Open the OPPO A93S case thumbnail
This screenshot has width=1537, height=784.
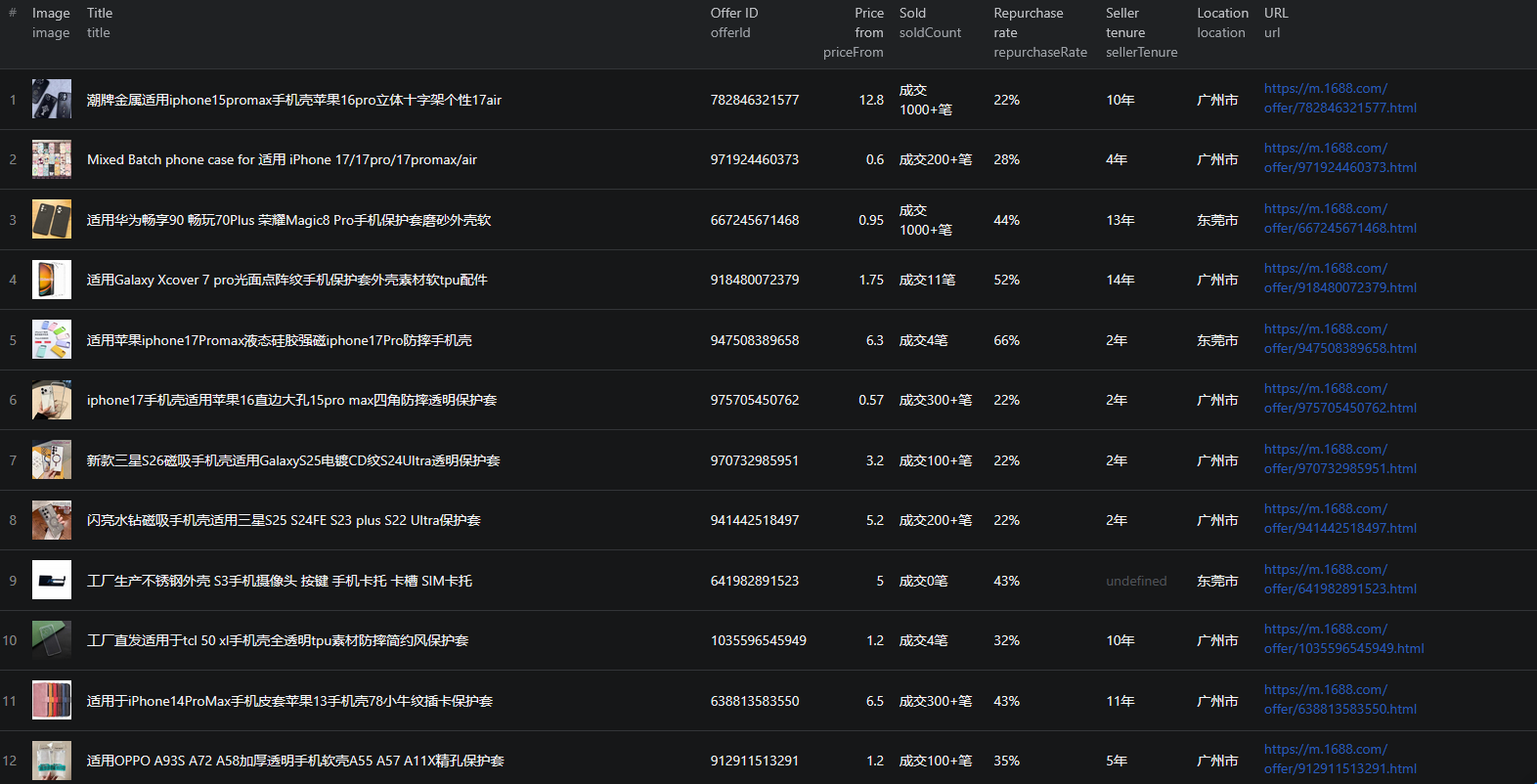pos(52,761)
